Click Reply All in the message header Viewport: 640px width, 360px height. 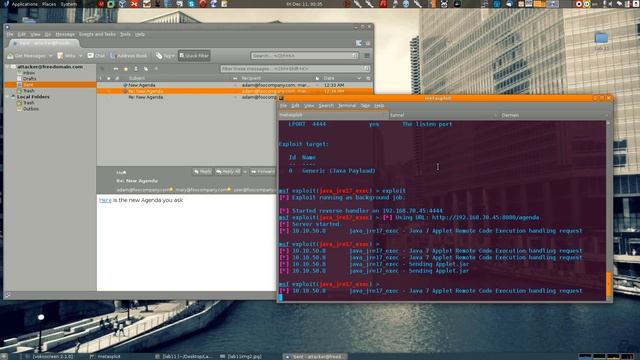(x=228, y=172)
